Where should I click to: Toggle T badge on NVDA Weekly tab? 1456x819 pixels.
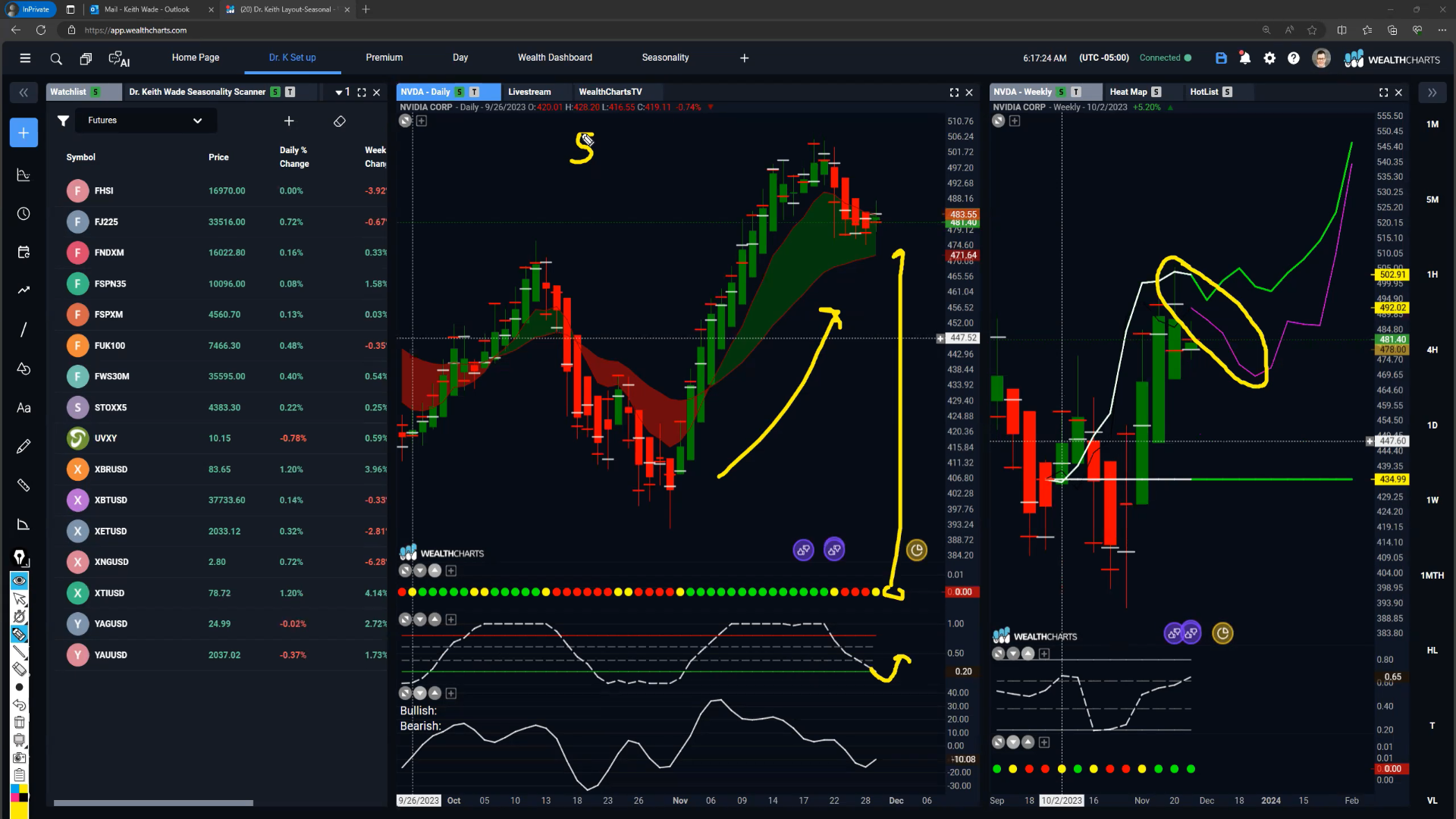(1076, 92)
